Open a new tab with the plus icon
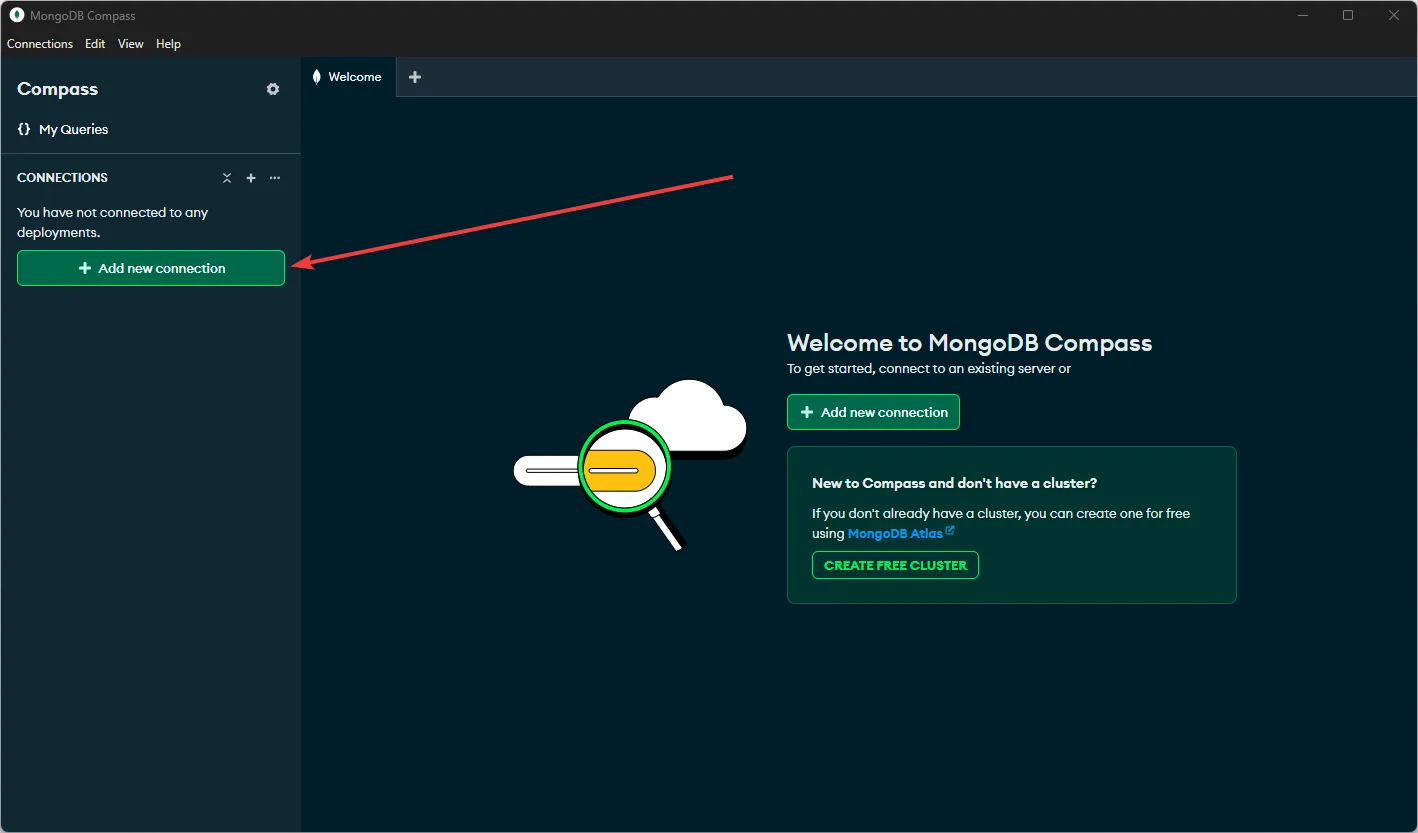Image resolution: width=1418 pixels, height=833 pixels. (x=415, y=76)
